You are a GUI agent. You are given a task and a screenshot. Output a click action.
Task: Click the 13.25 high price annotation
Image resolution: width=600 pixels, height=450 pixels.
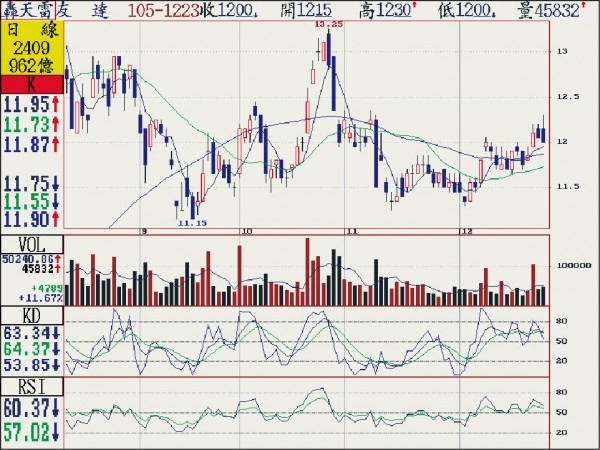(329, 24)
